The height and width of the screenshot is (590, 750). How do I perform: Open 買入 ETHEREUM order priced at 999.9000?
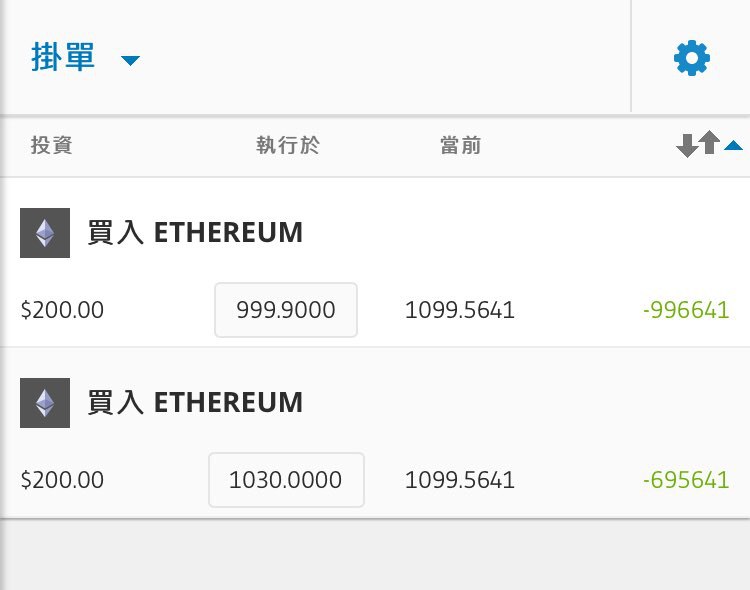point(196,233)
